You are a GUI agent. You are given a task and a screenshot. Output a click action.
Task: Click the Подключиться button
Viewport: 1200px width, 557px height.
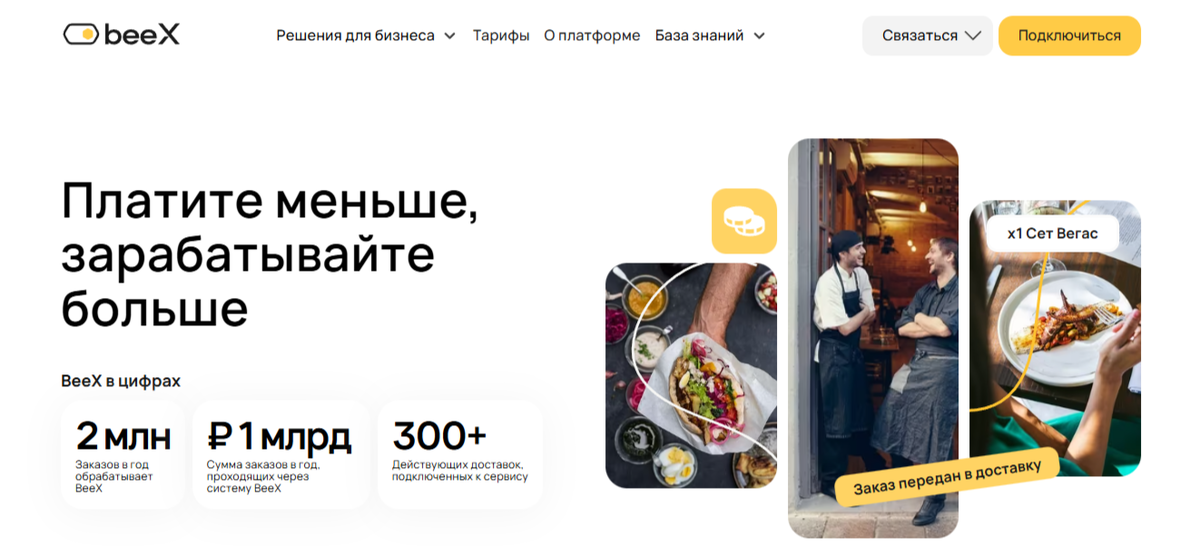[1069, 36]
